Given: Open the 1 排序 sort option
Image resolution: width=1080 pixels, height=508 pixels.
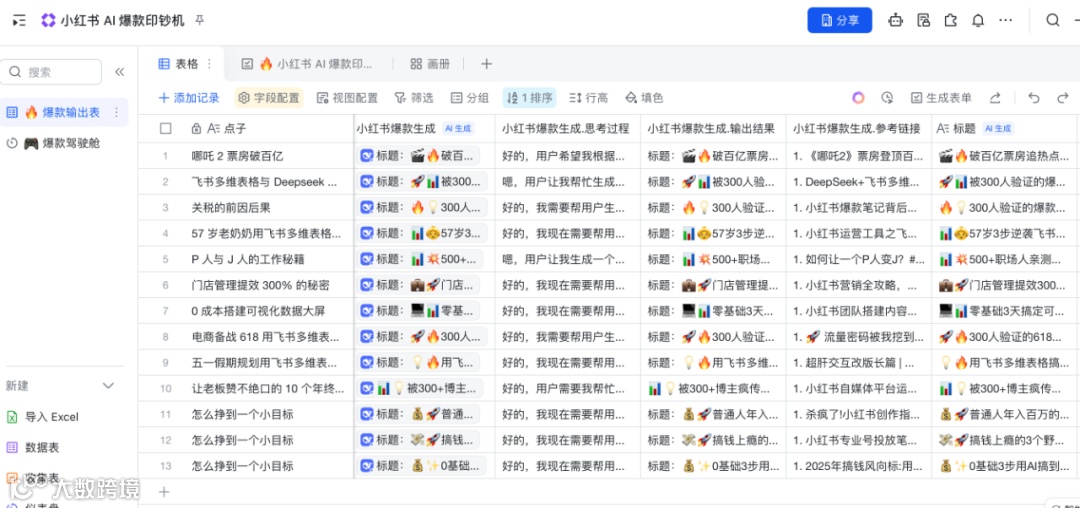Looking at the screenshot, I should (x=529, y=98).
